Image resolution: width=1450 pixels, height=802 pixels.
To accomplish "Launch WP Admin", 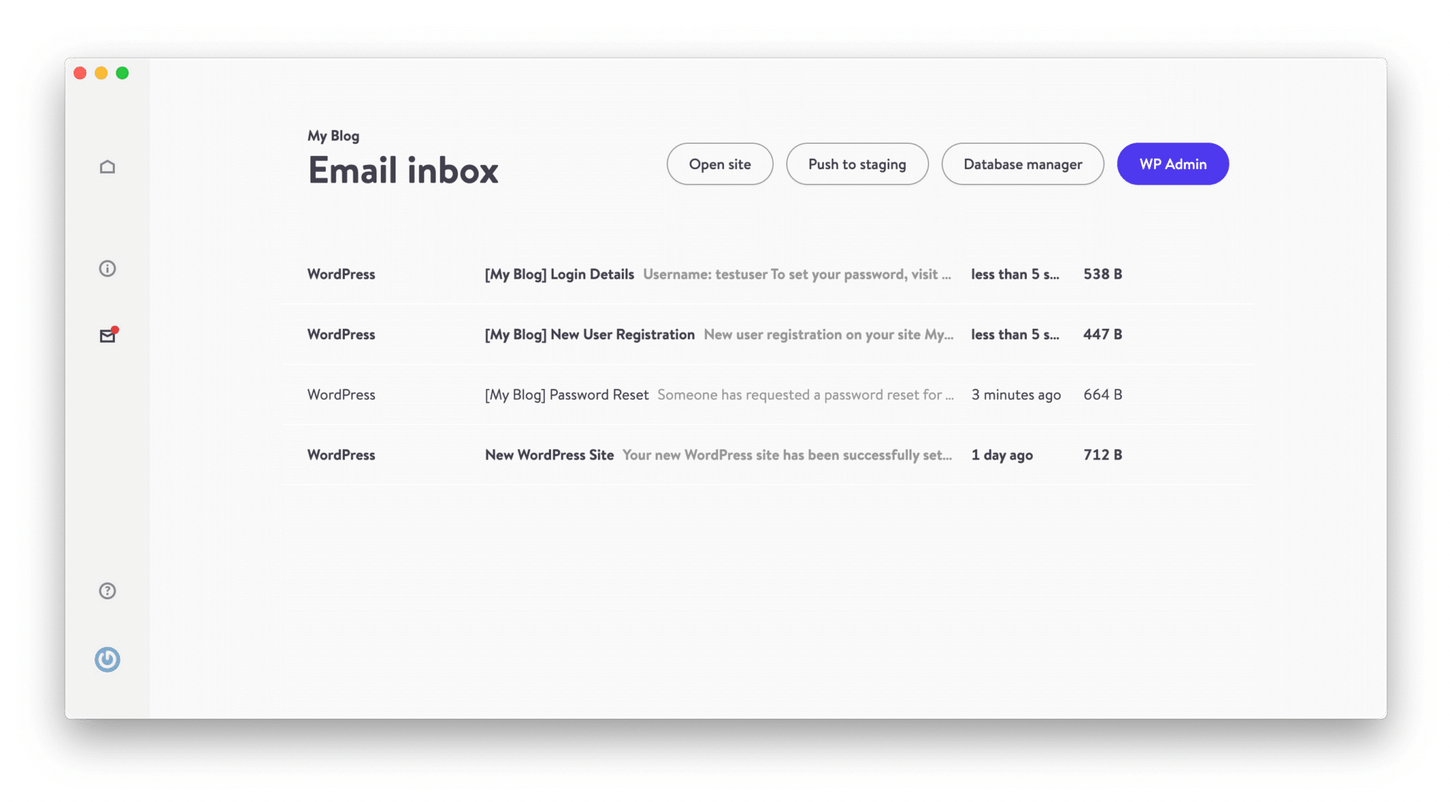I will (x=1173, y=164).
